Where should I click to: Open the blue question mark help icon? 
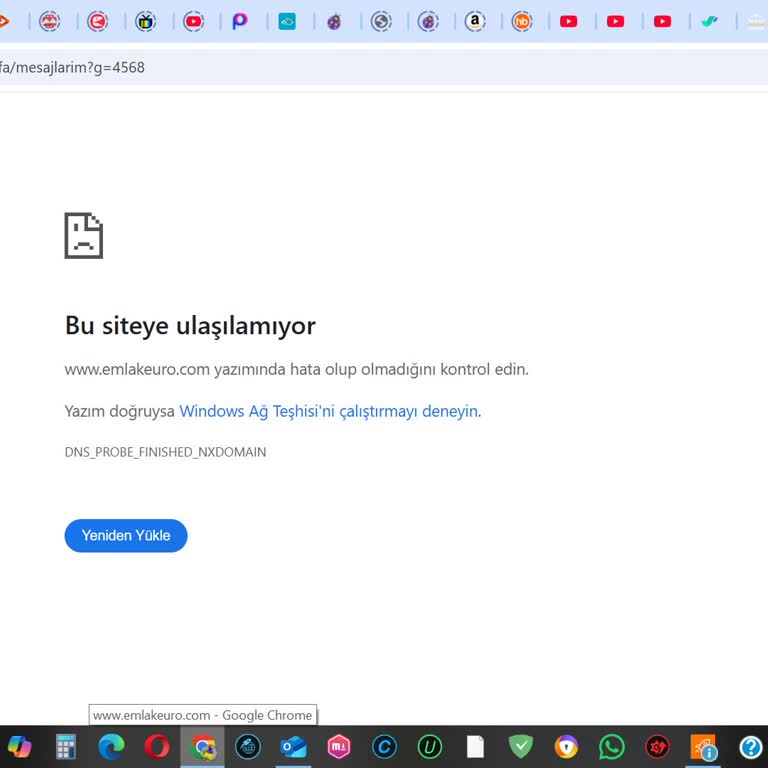(750, 747)
